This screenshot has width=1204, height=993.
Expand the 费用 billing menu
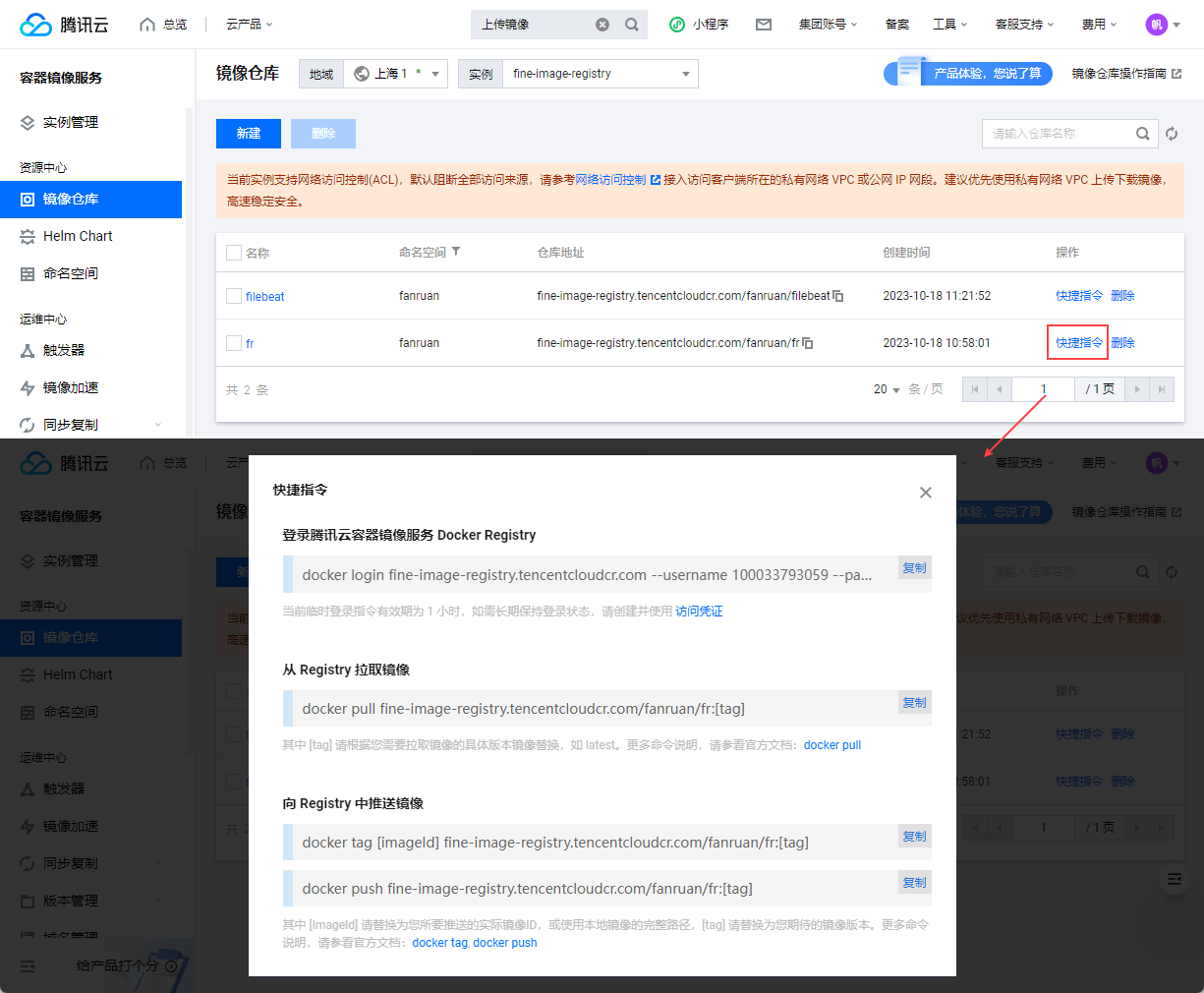(1099, 25)
